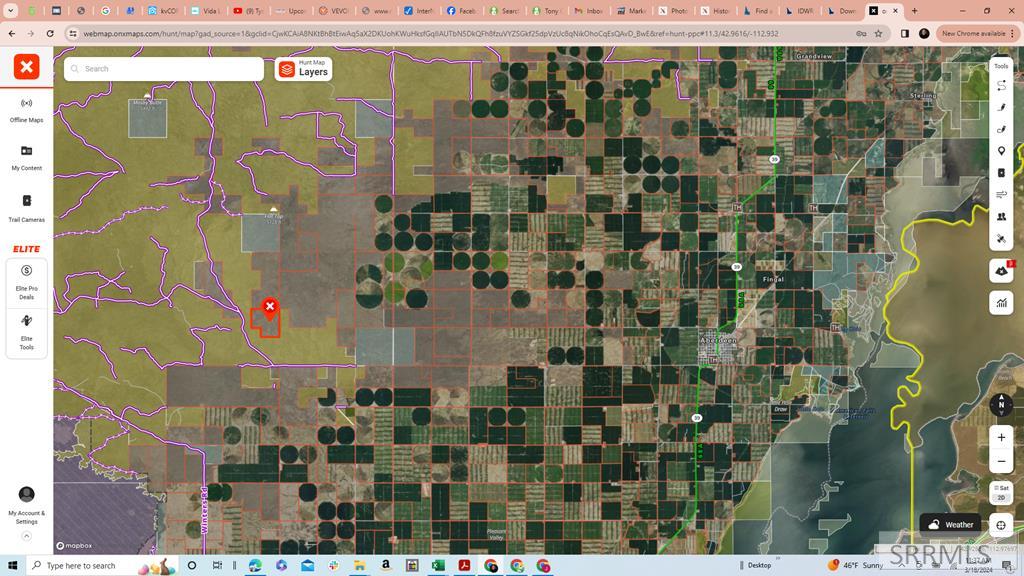Open Trail Cameras section

pos(26,207)
